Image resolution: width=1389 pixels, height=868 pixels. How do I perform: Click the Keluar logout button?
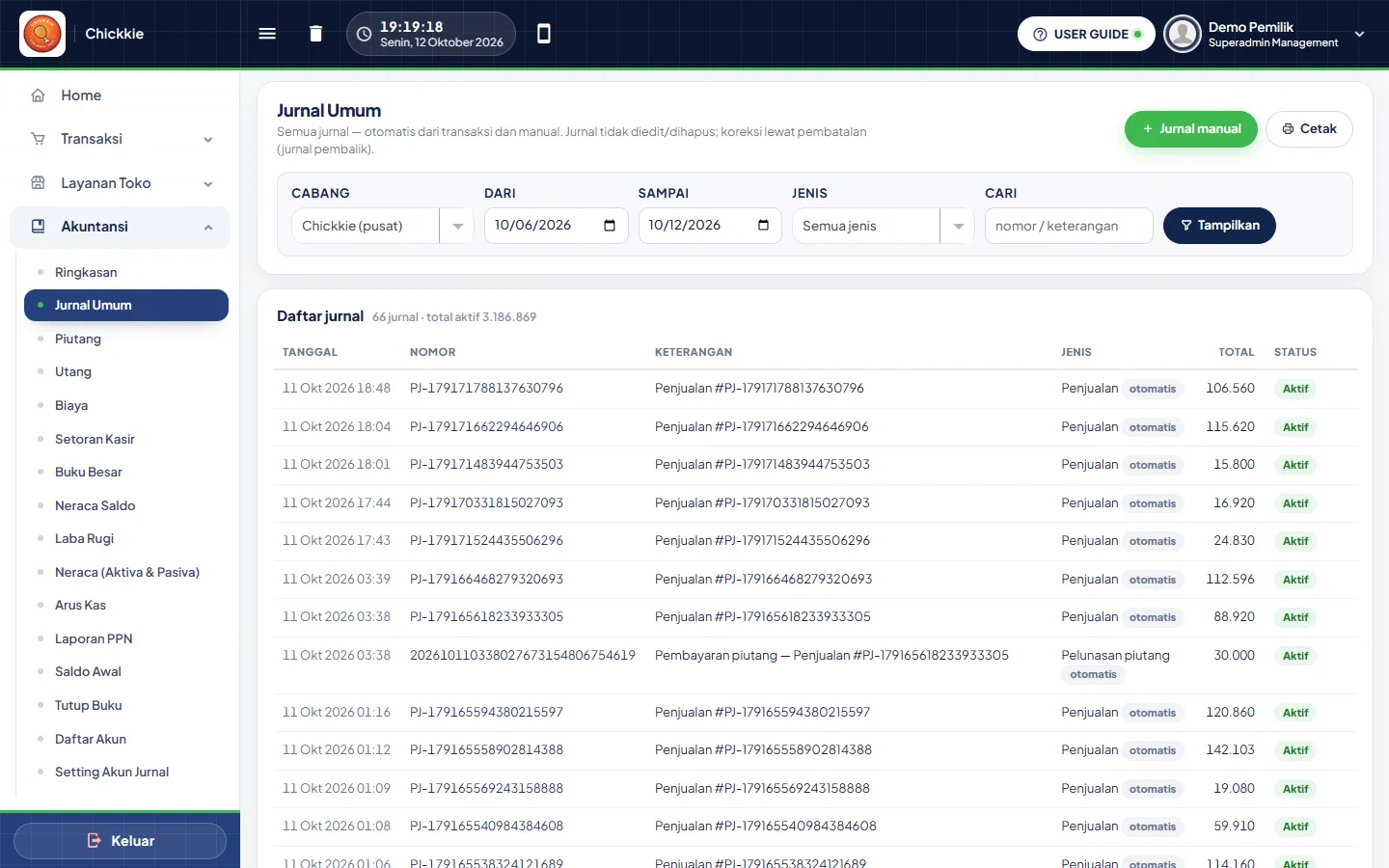121,841
